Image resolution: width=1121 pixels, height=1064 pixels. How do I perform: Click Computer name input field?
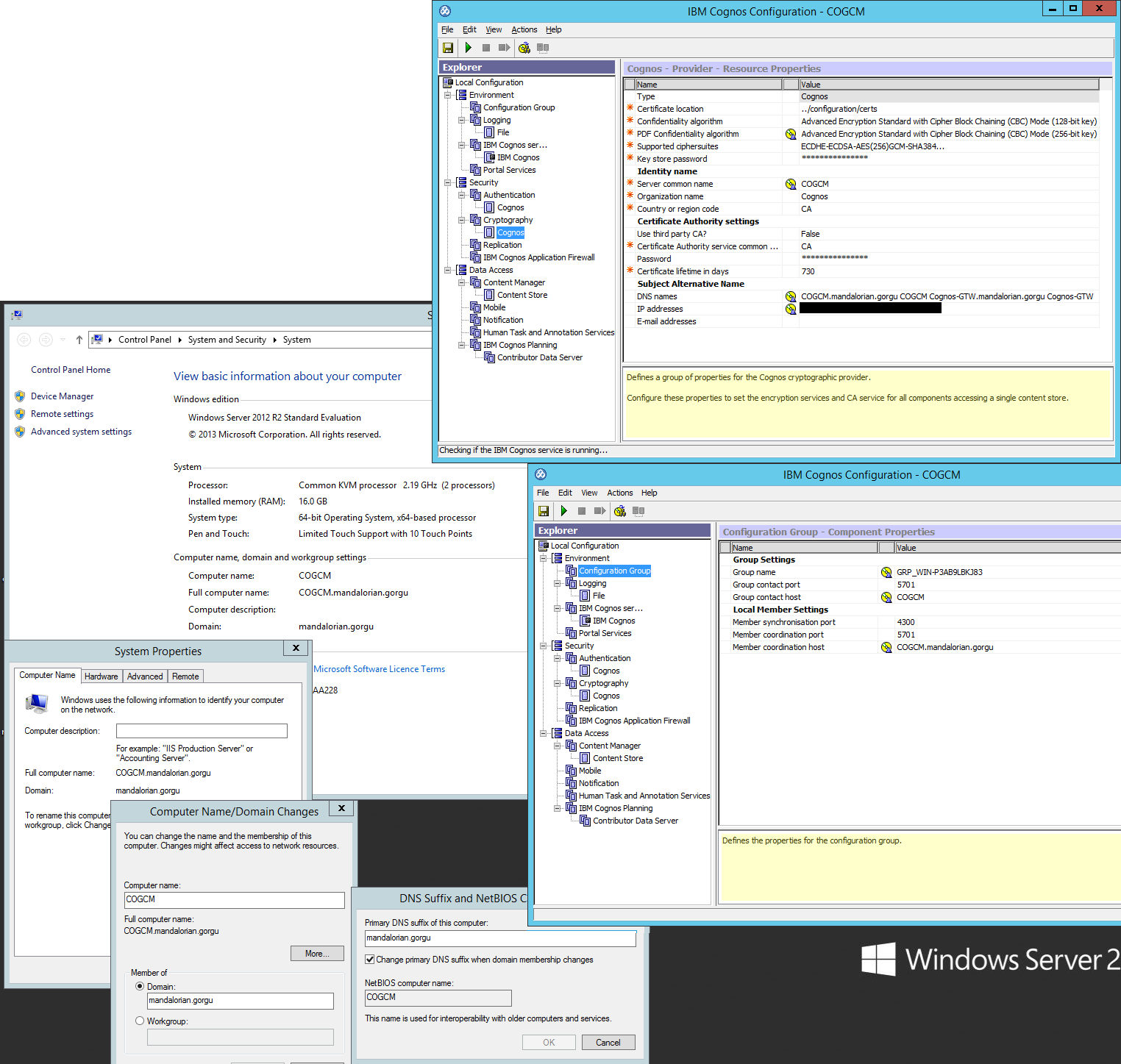click(x=234, y=900)
